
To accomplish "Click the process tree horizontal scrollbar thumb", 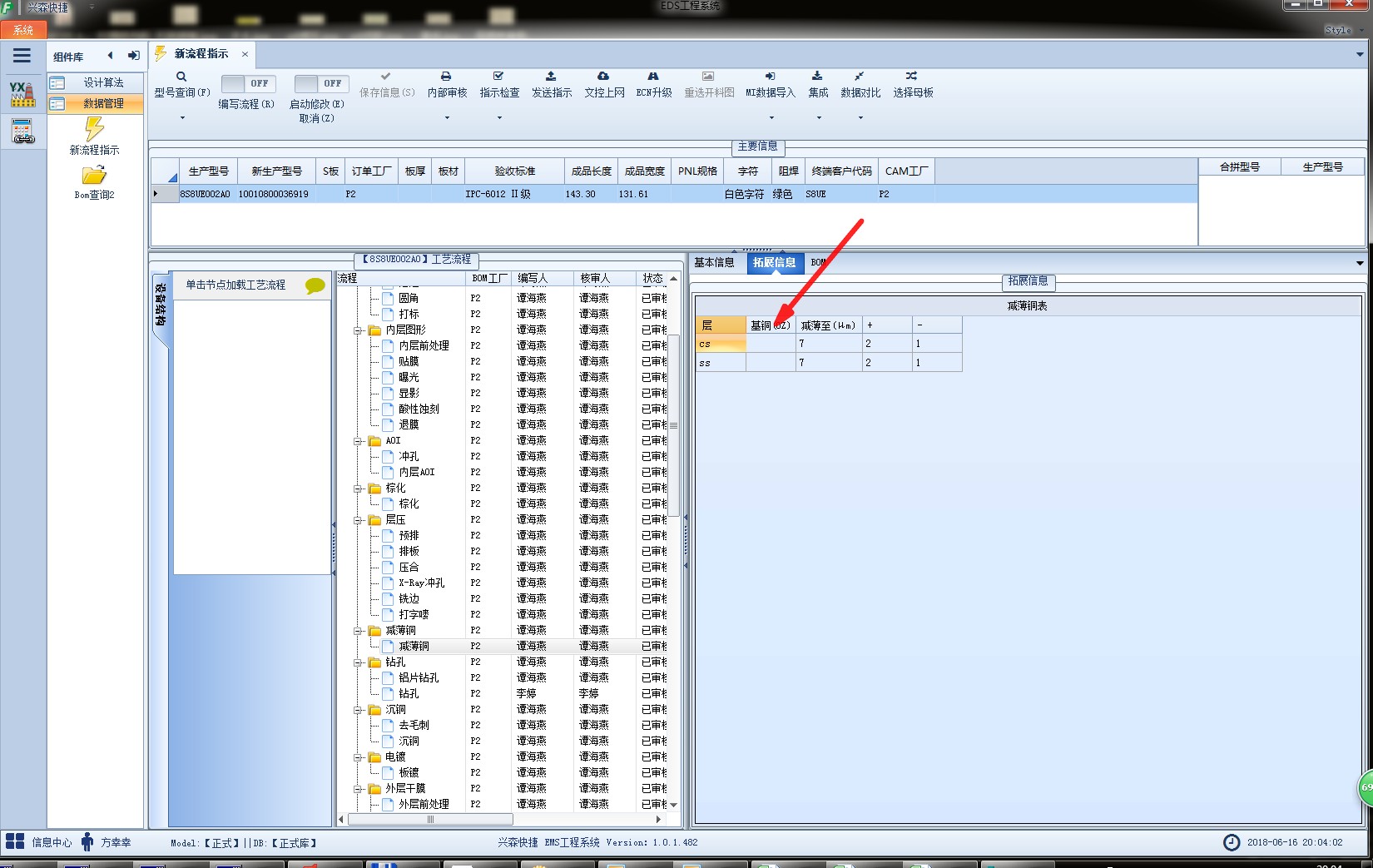I will 430,820.
